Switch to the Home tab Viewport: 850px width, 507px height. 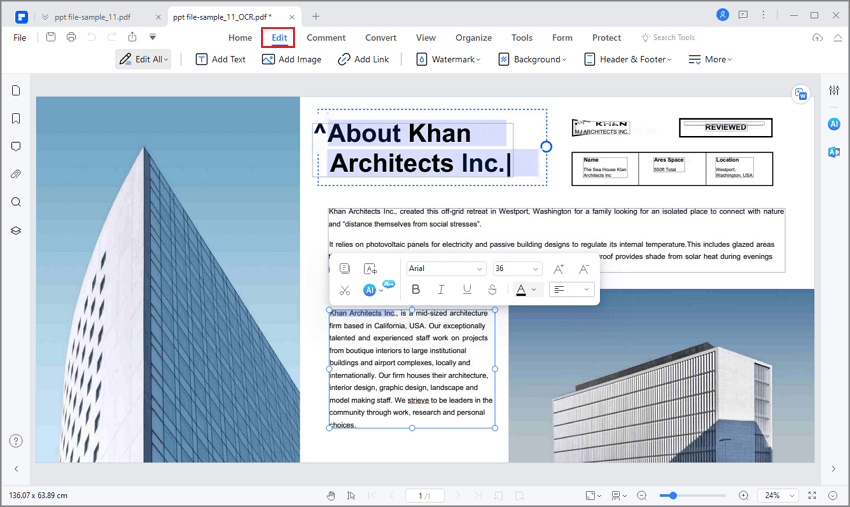coord(240,37)
